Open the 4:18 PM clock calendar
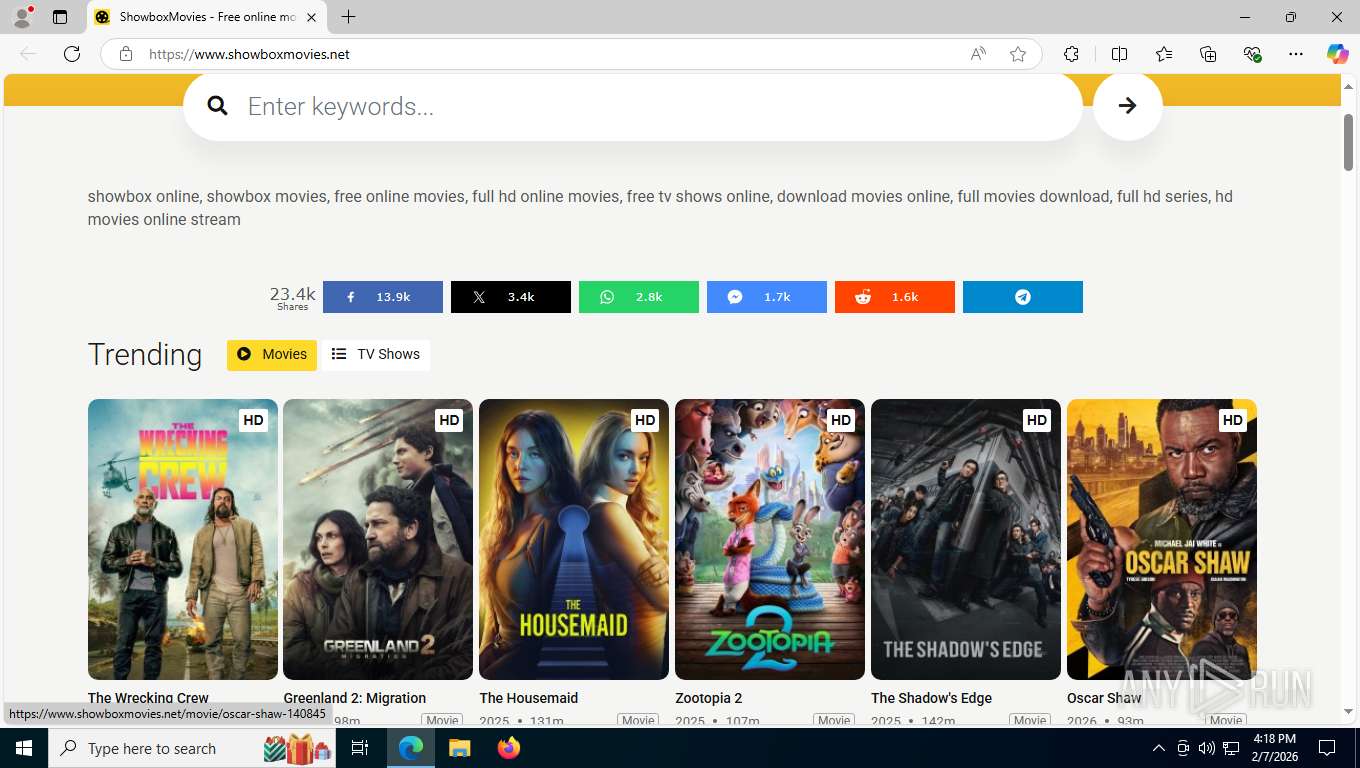The height and width of the screenshot is (768, 1360). point(1274,748)
